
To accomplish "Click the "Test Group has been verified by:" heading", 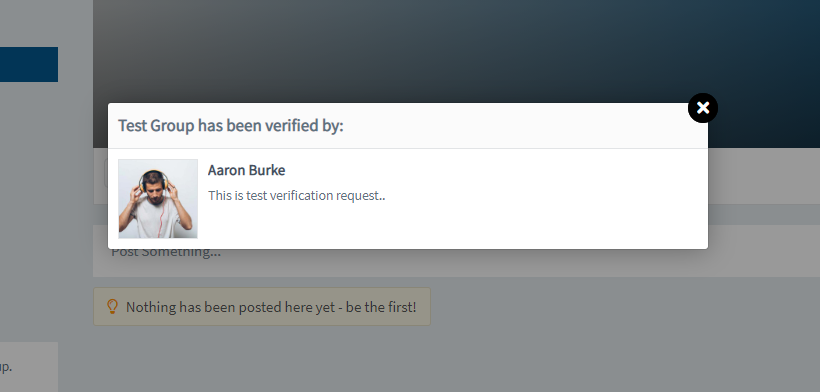I will [231, 126].
